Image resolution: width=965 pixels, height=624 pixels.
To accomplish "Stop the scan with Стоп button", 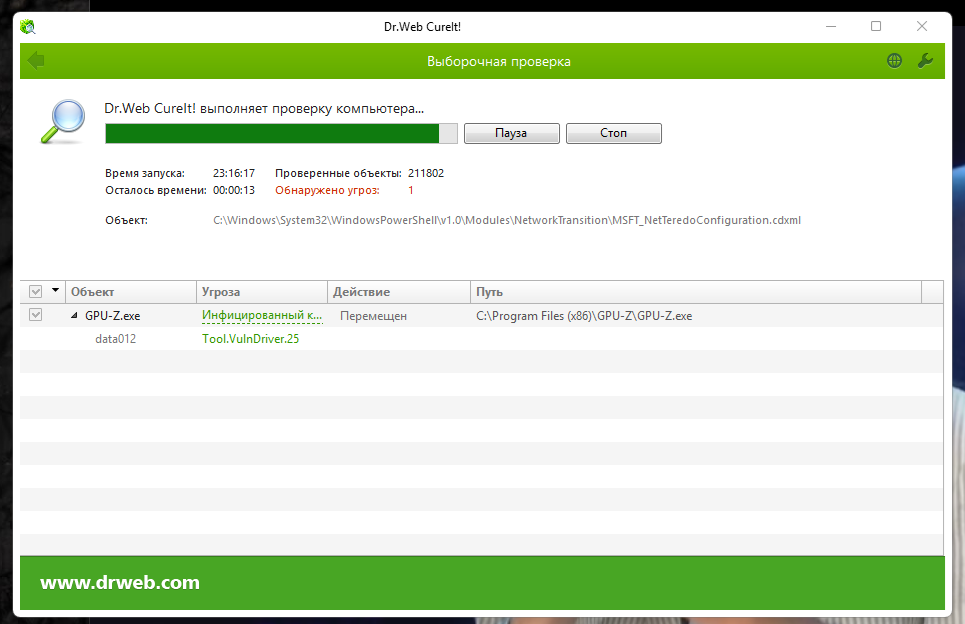I will point(614,133).
